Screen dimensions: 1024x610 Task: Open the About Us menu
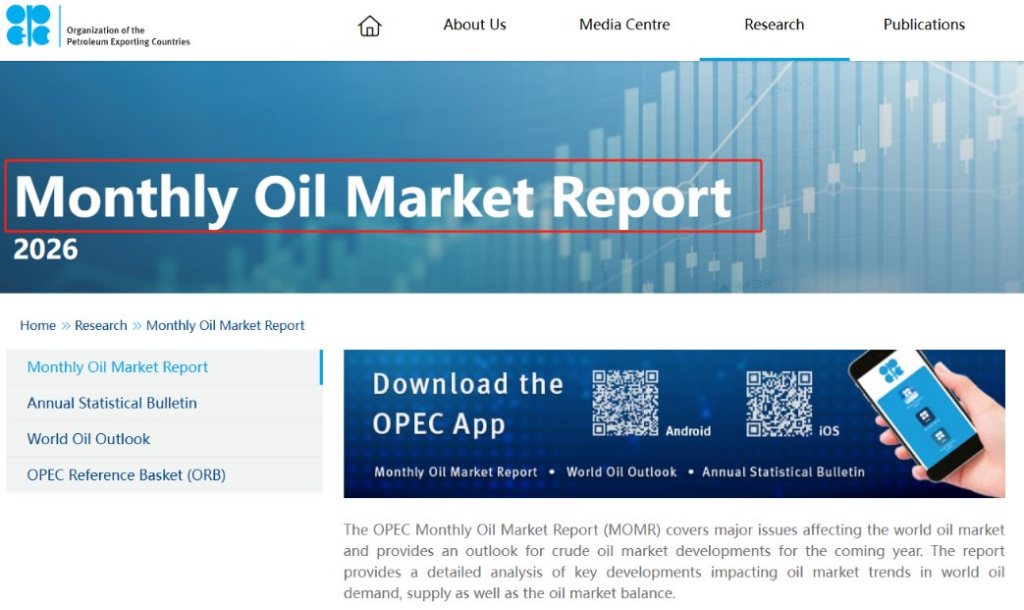pyautogui.click(x=475, y=25)
